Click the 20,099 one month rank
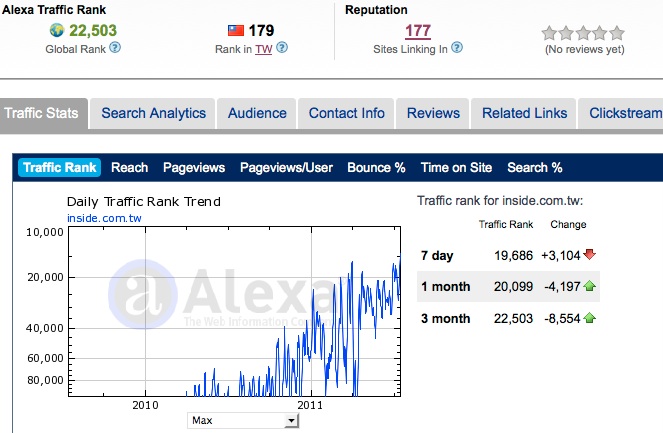Screen dimensions: 663x433 513,287
